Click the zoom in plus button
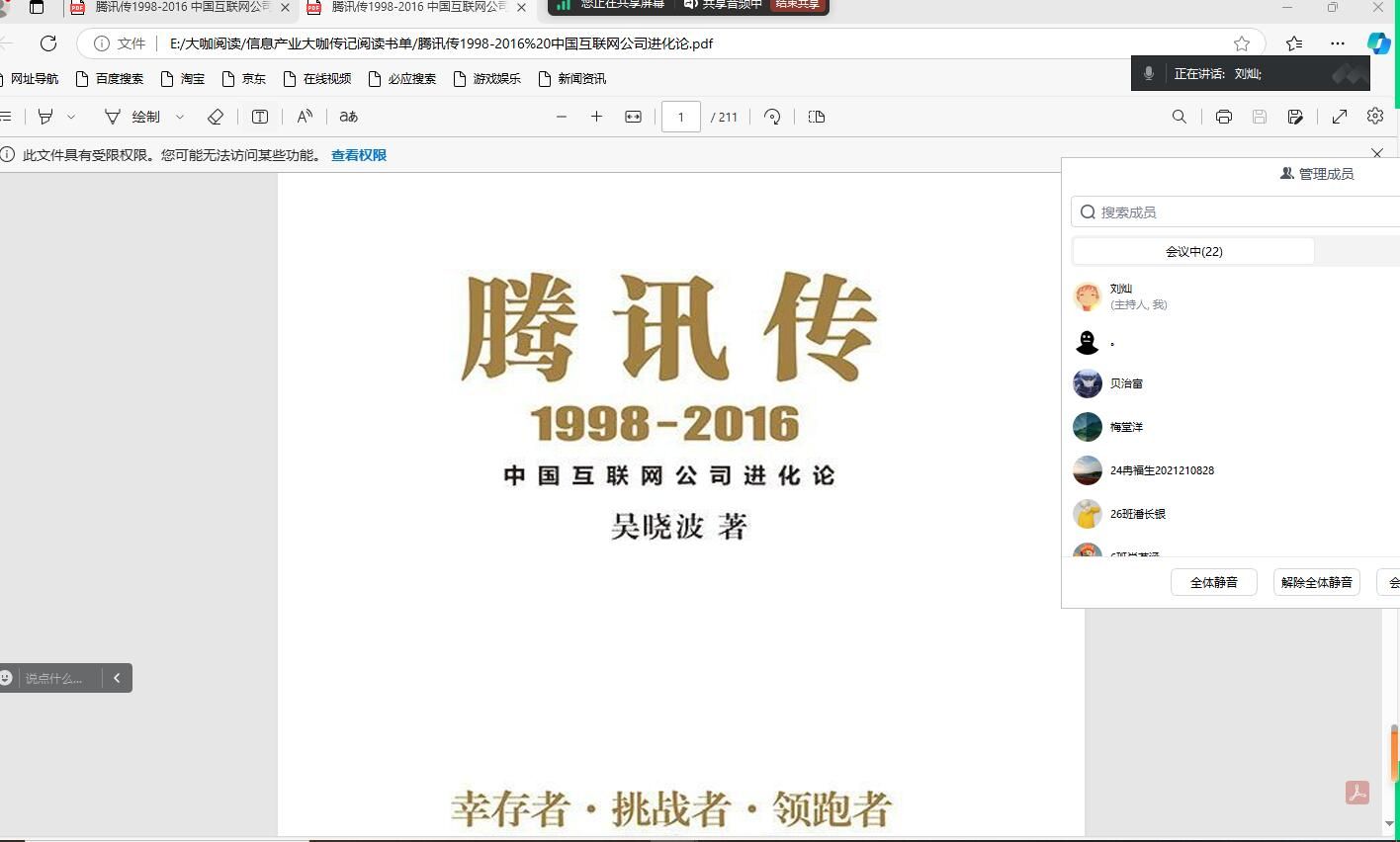This screenshot has width=1400, height=842. [x=596, y=117]
